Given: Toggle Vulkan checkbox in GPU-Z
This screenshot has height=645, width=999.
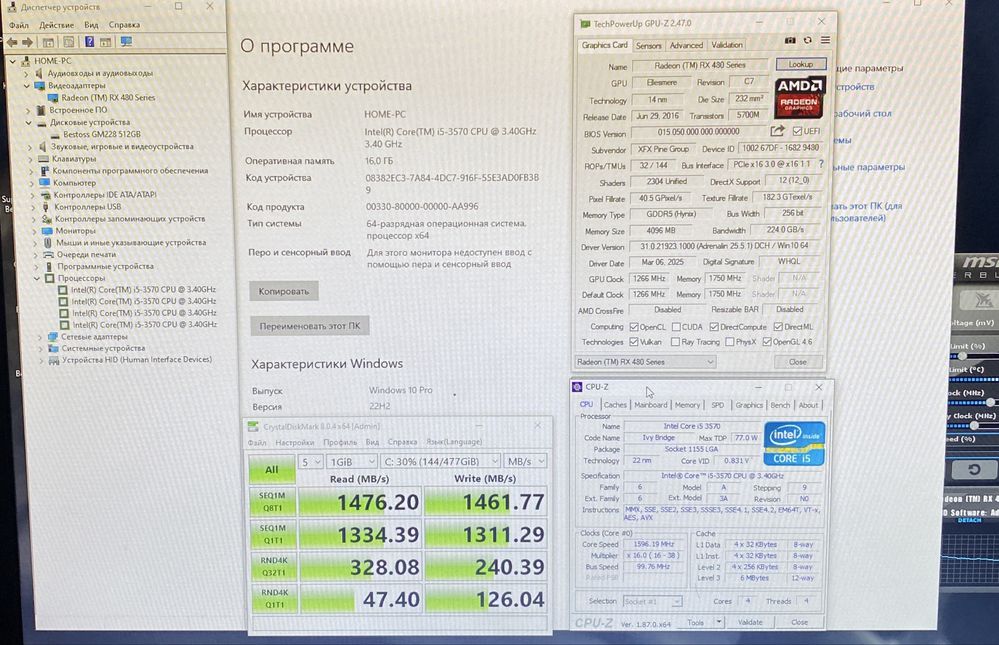Looking at the screenshot, I should click(x=634, y=342).
